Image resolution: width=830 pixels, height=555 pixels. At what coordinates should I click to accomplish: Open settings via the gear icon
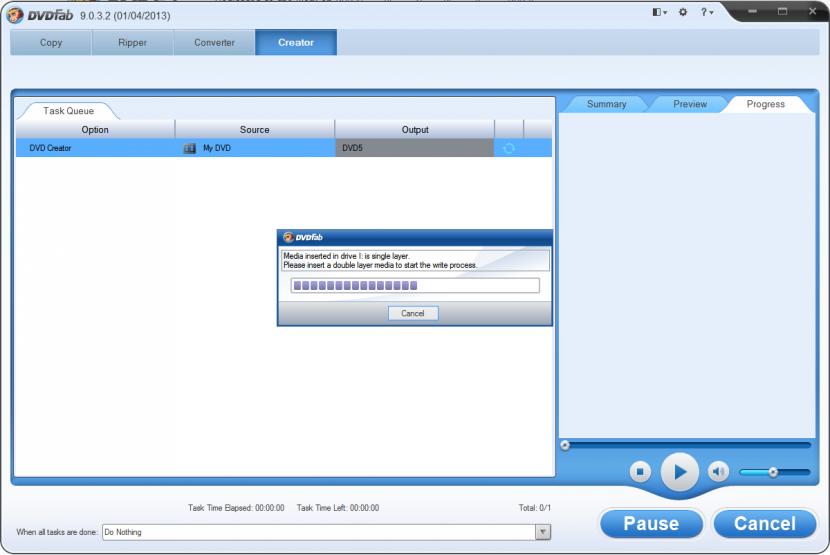(683, 12)
